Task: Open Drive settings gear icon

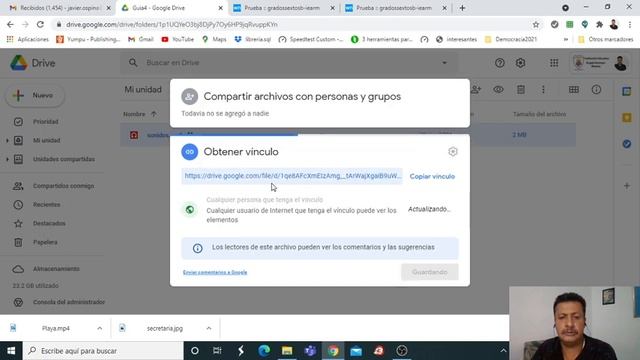Action: click(520, 63)
